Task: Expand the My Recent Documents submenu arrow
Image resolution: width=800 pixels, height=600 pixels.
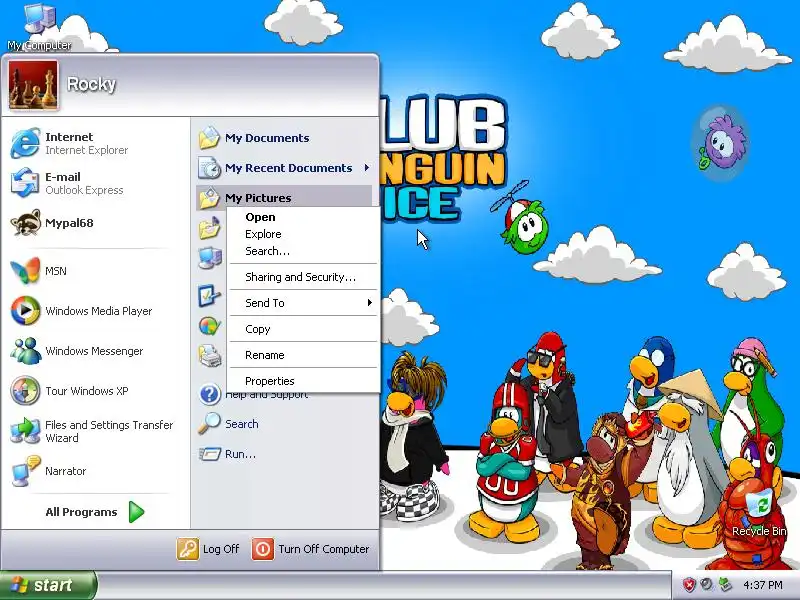Action: coord(367,167)
